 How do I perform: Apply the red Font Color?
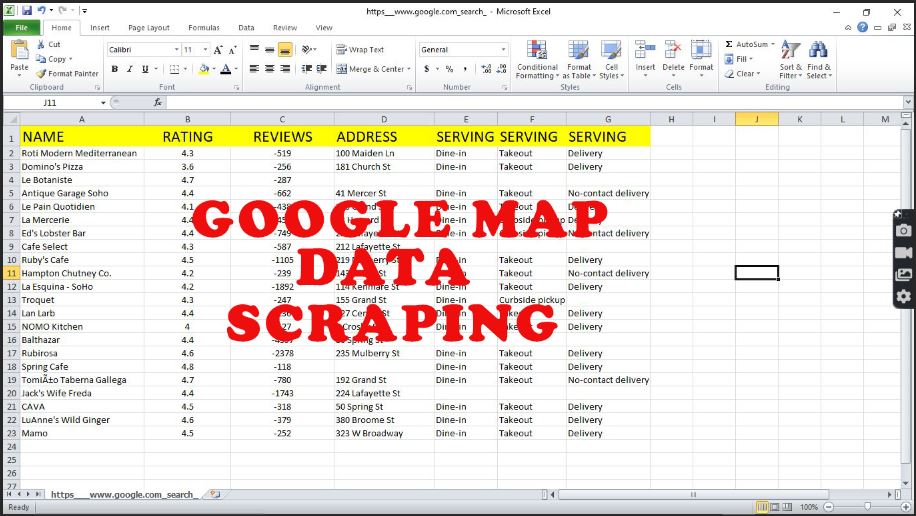click(225, 69)
